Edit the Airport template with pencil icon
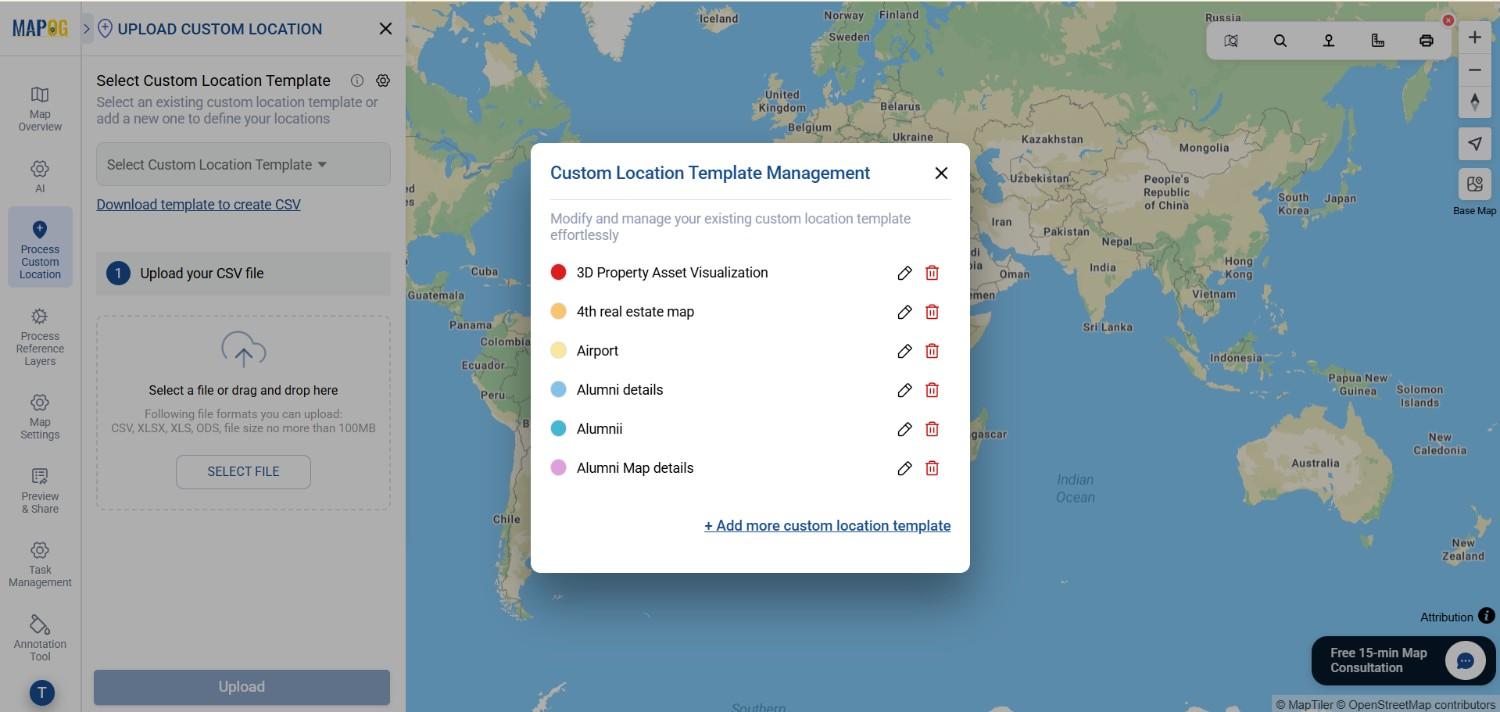Viewport: 1500px width, 712px height. pos(904,350)
